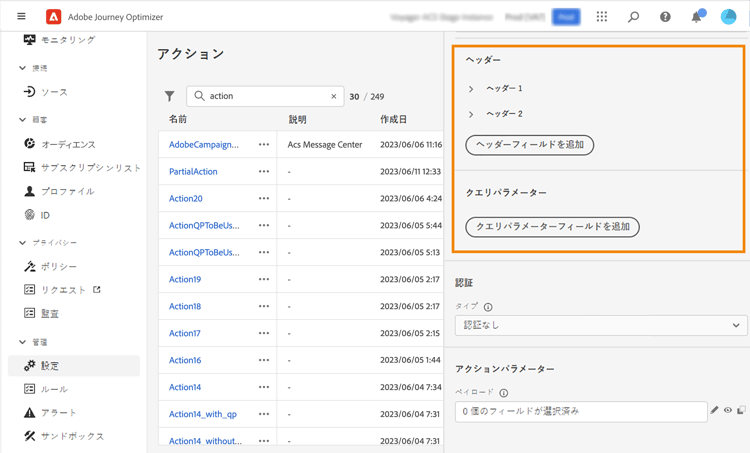Open more options for Action14 row

(x=264, y=387)
